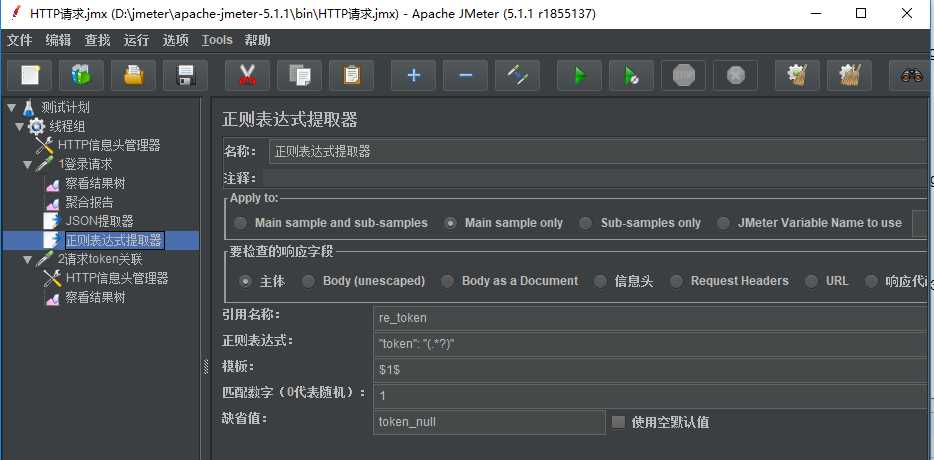Image resolution: width=934 pixels, height=460 pixels.
Task: Select Sub-samples only radio
Action: click(586, 223)
